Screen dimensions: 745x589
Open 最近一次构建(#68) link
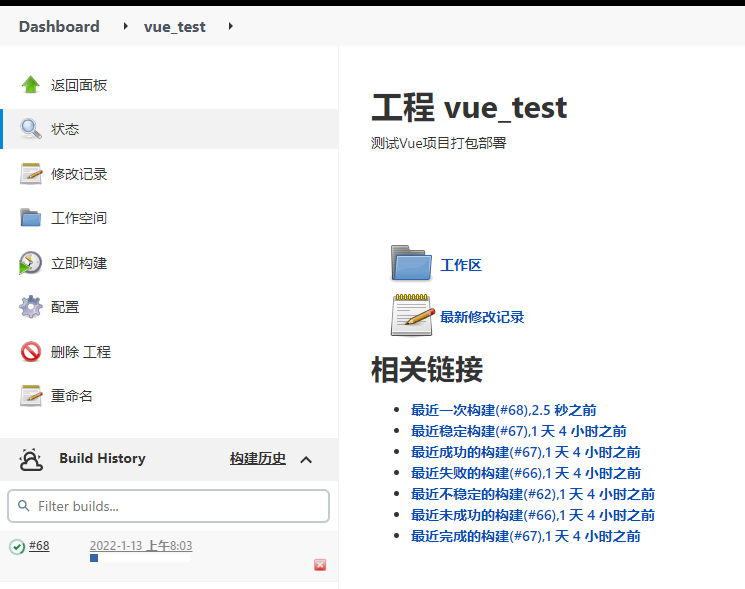504,410
